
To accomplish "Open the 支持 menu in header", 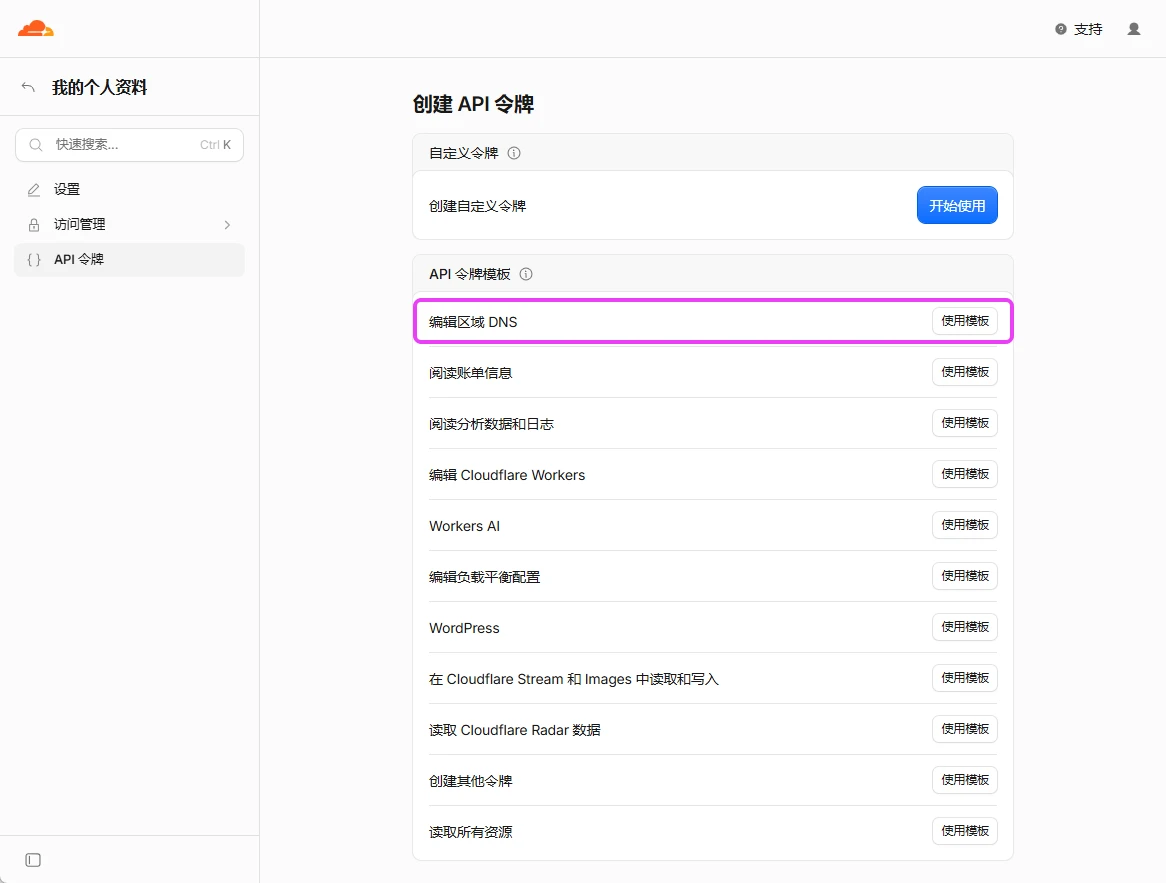I will 1079,29.
